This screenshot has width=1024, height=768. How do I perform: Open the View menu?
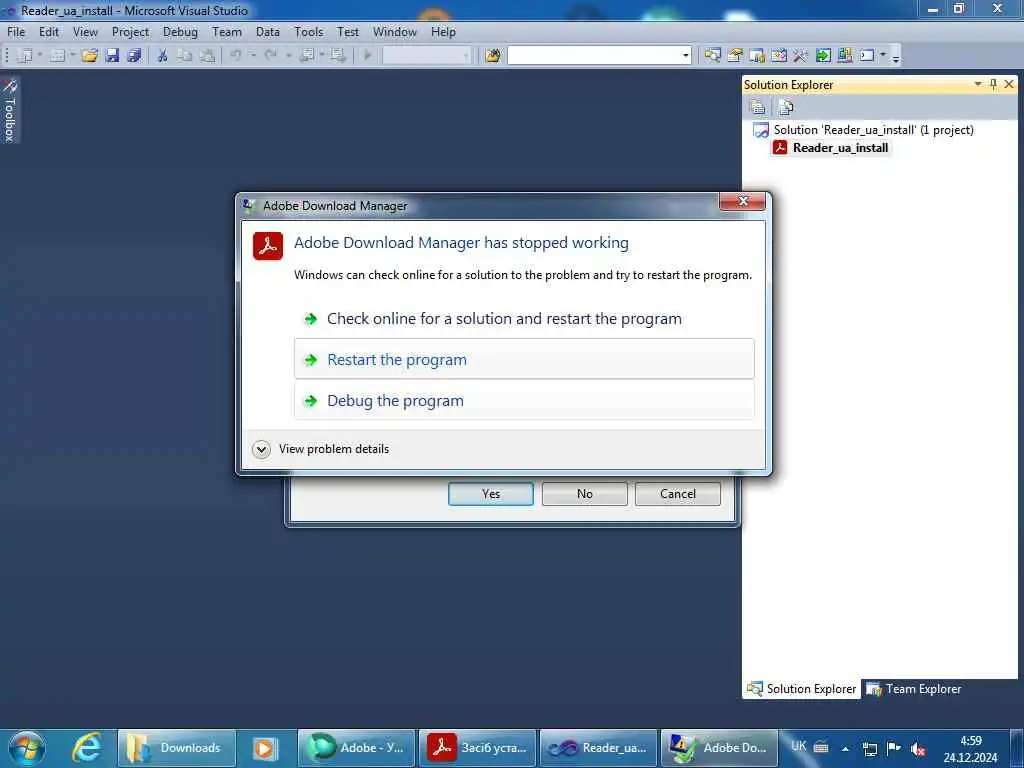click(85, 32)
